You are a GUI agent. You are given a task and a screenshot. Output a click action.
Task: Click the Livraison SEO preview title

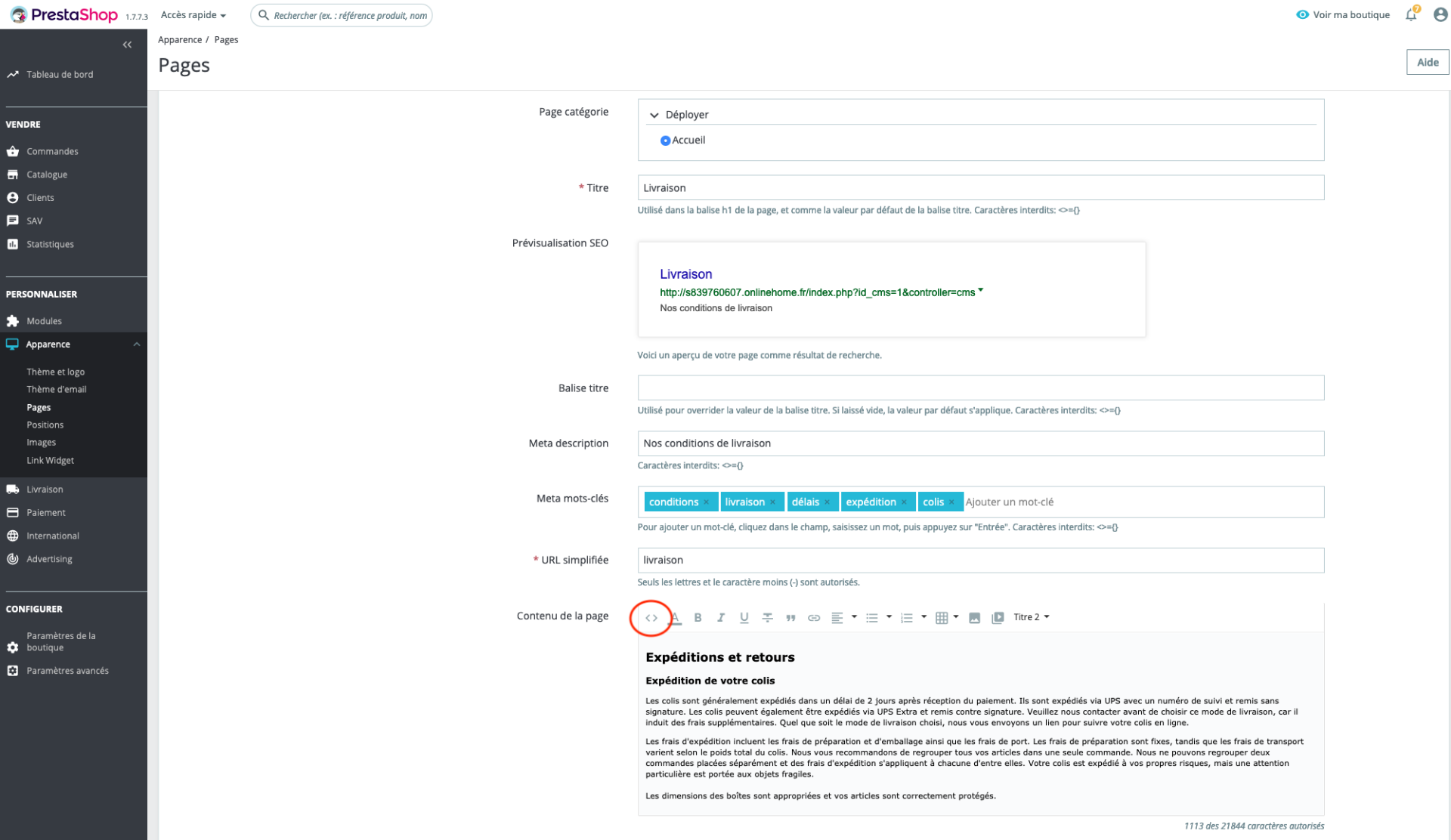pos(685,274)
